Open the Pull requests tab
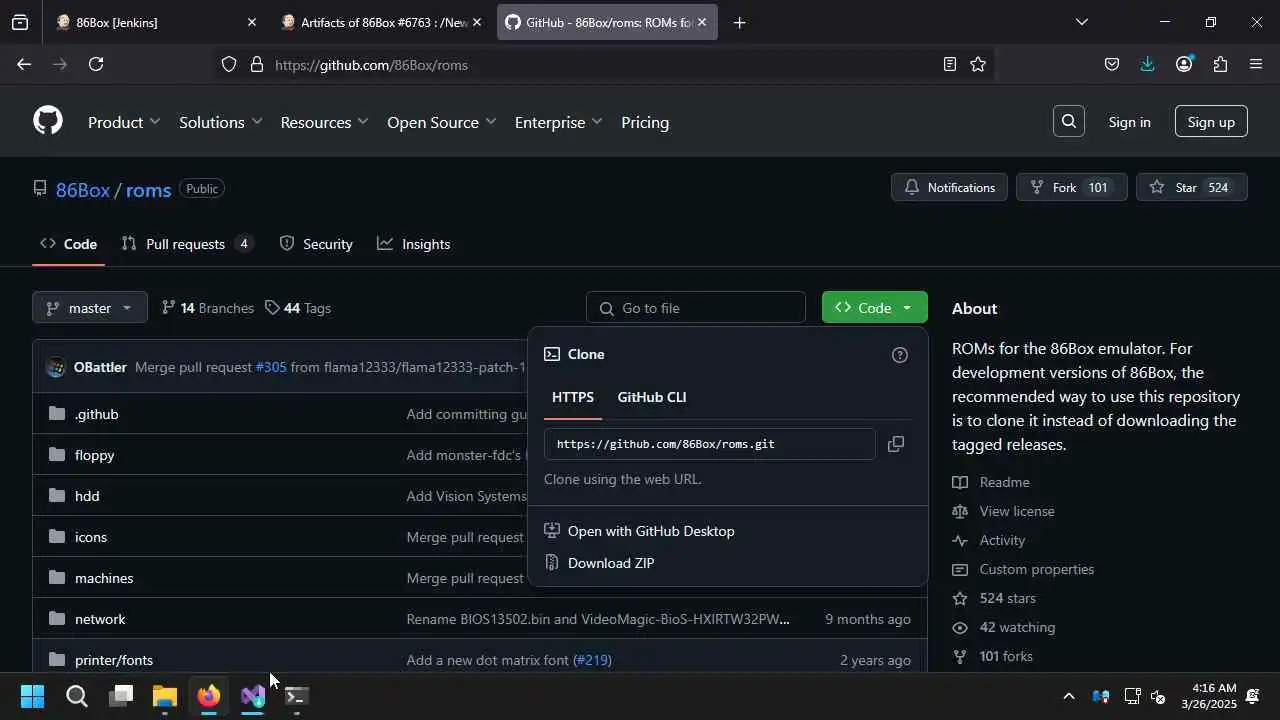Viewport: 1280px width, 720px height. tap(187, 244)
